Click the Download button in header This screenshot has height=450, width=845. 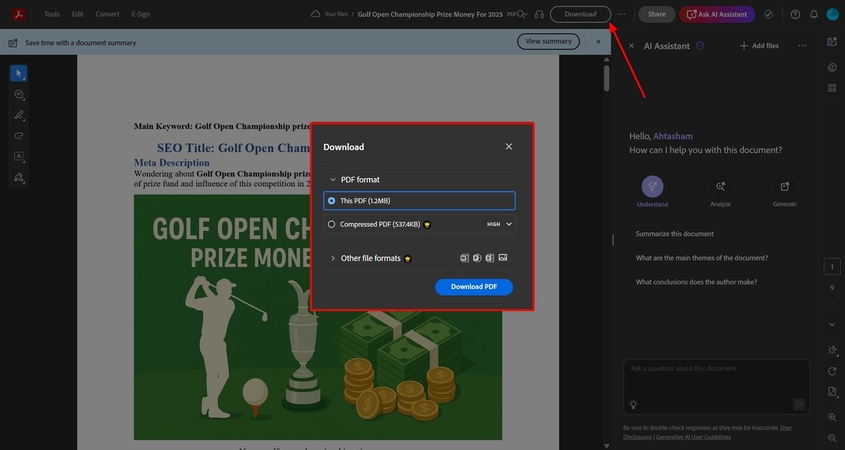tap(580, 15)
